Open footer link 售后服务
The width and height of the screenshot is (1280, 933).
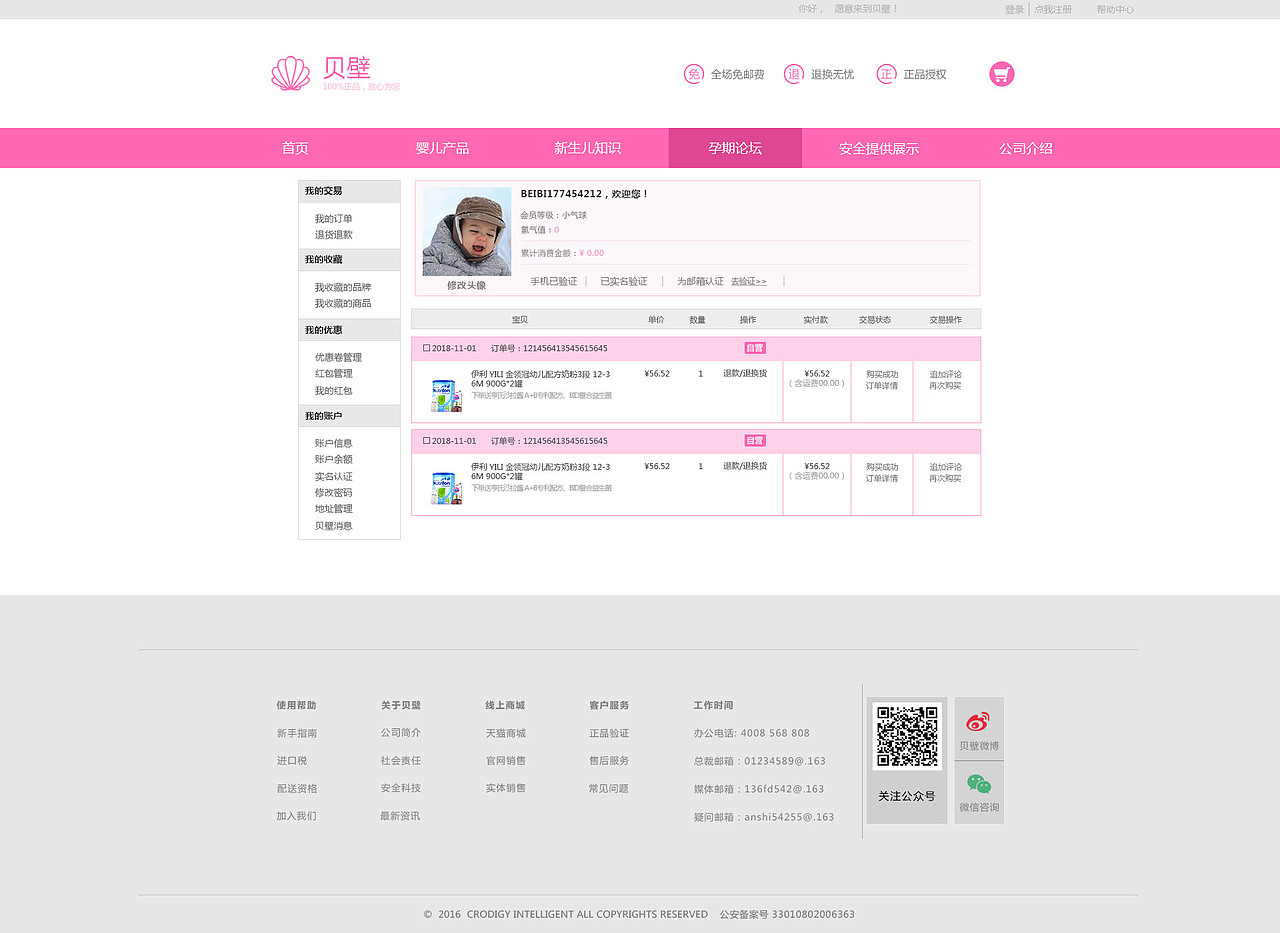[x=609, y=761]
